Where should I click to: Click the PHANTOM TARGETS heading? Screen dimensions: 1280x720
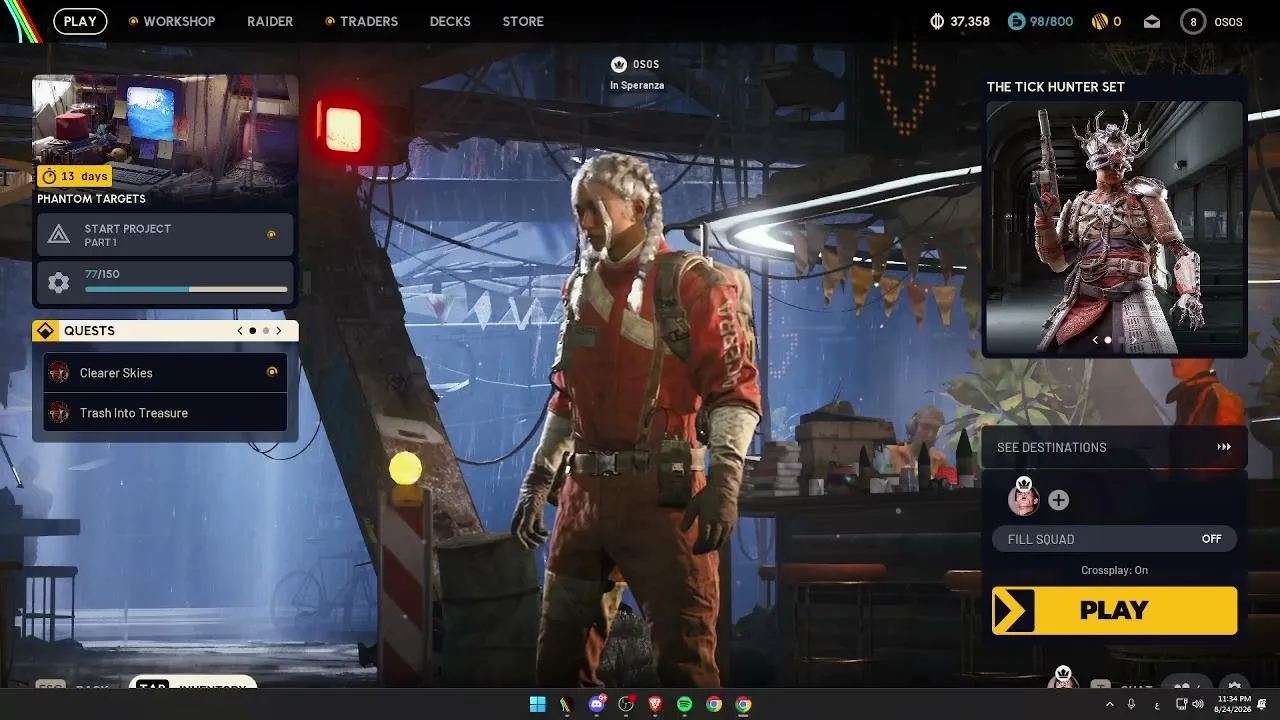point(91,199)
